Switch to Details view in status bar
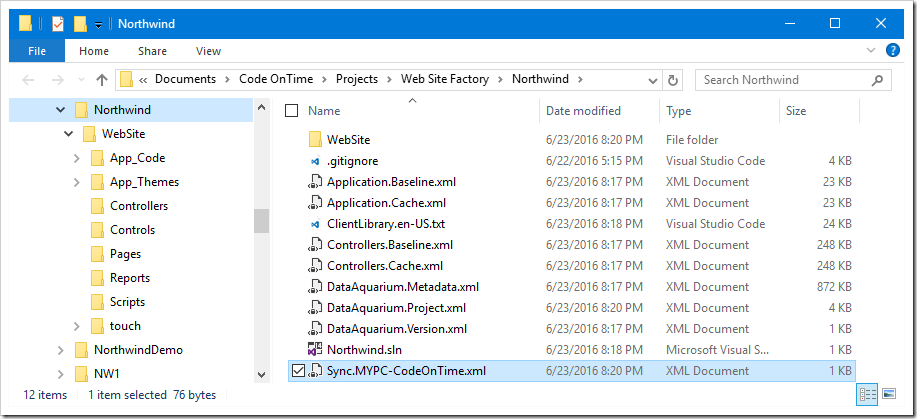917x419 pixels. 866,395
